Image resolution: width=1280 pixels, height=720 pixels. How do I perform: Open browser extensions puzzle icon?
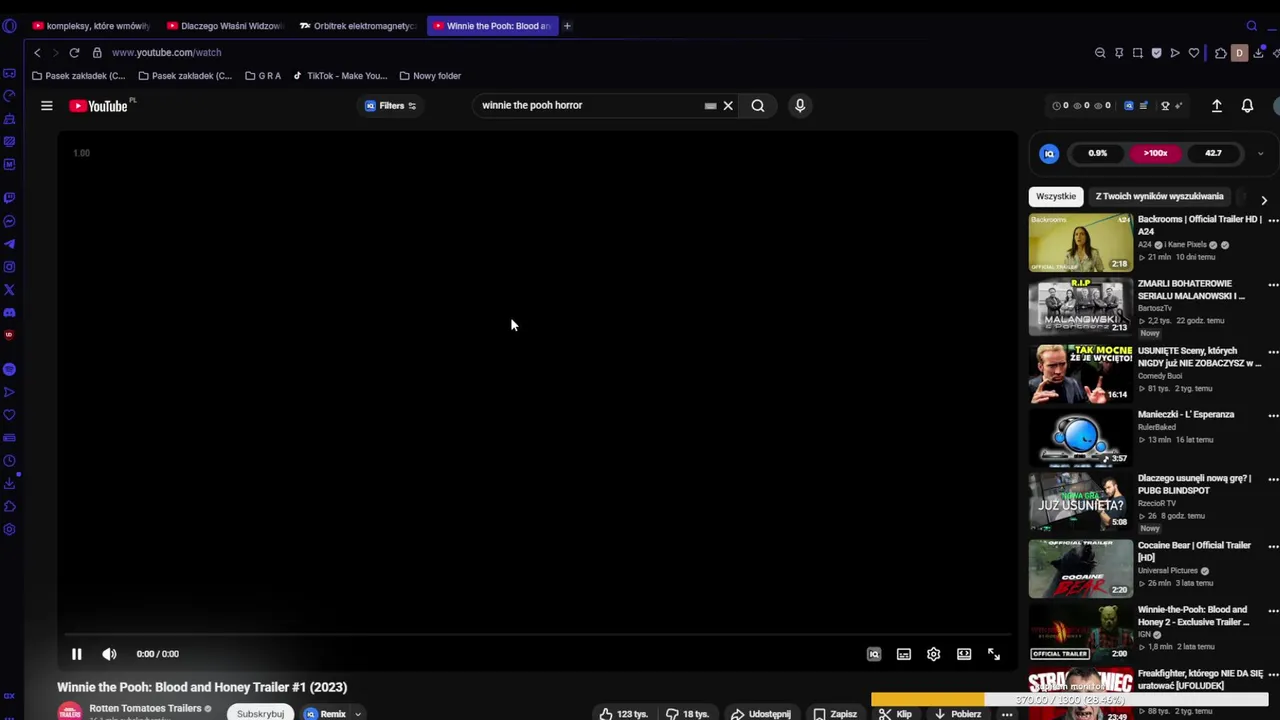[x=1220, y=53]
